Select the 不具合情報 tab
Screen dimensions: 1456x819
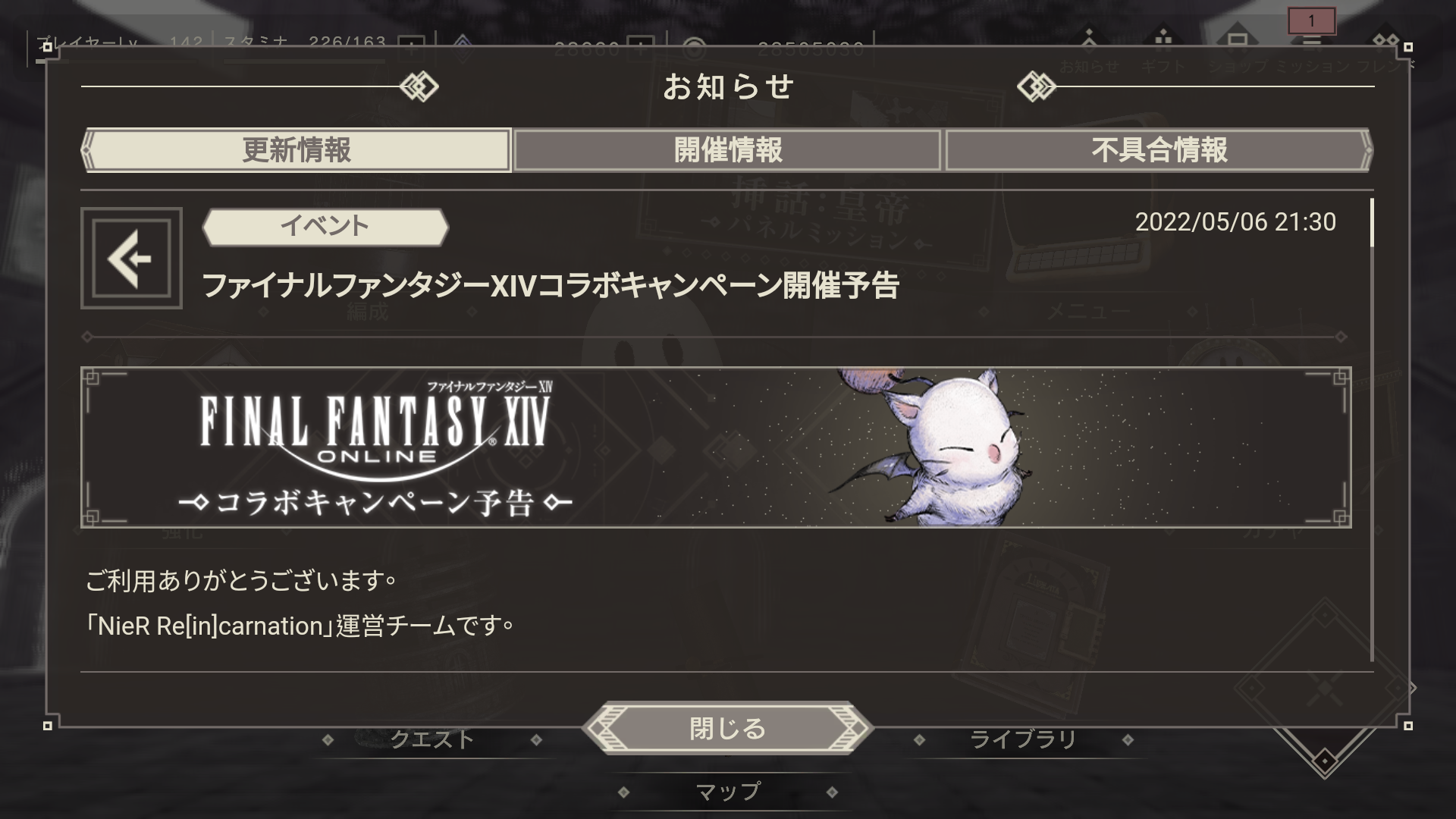point(1159,149)
